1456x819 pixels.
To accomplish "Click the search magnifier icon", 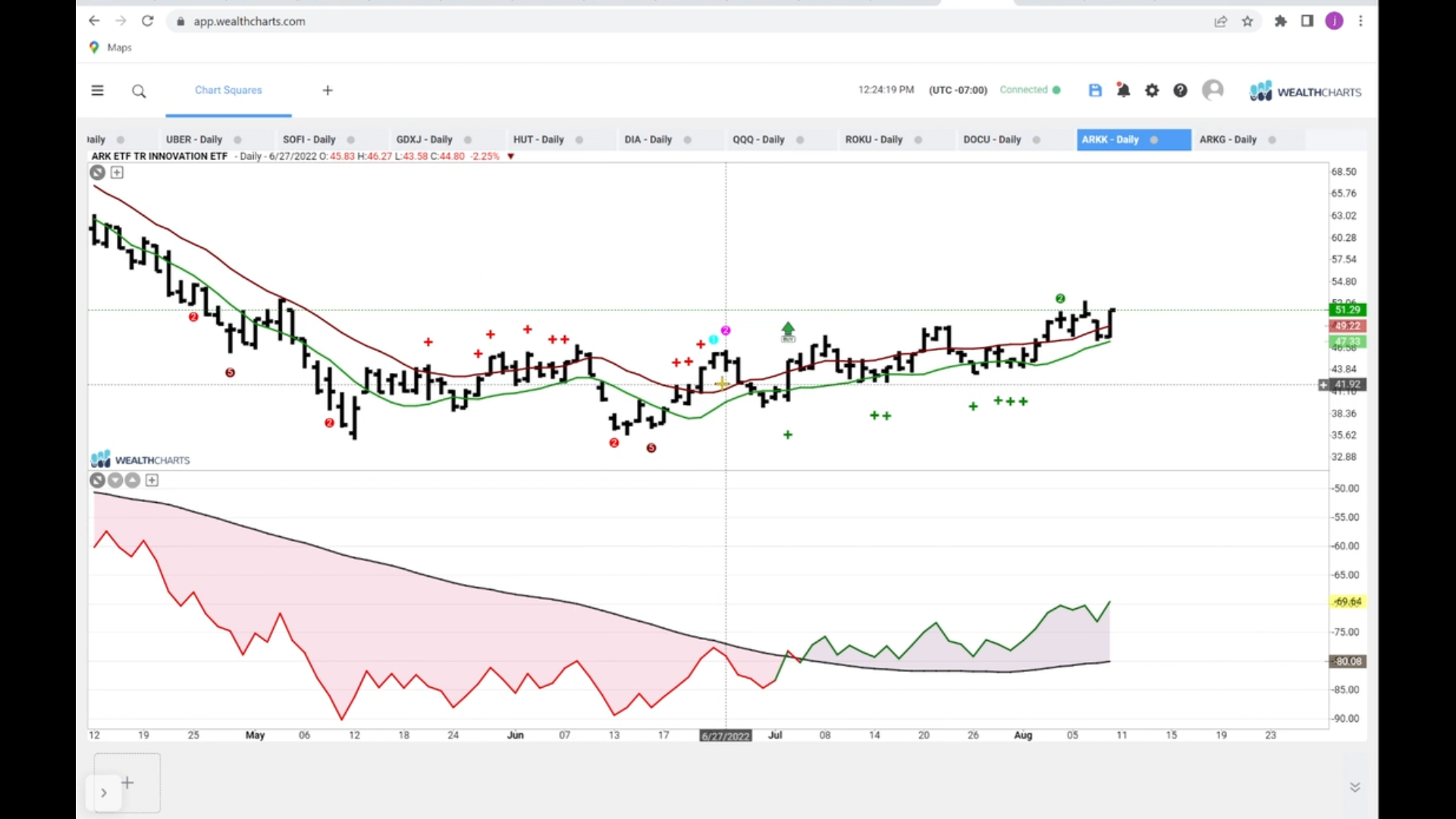I will [139, 92].
